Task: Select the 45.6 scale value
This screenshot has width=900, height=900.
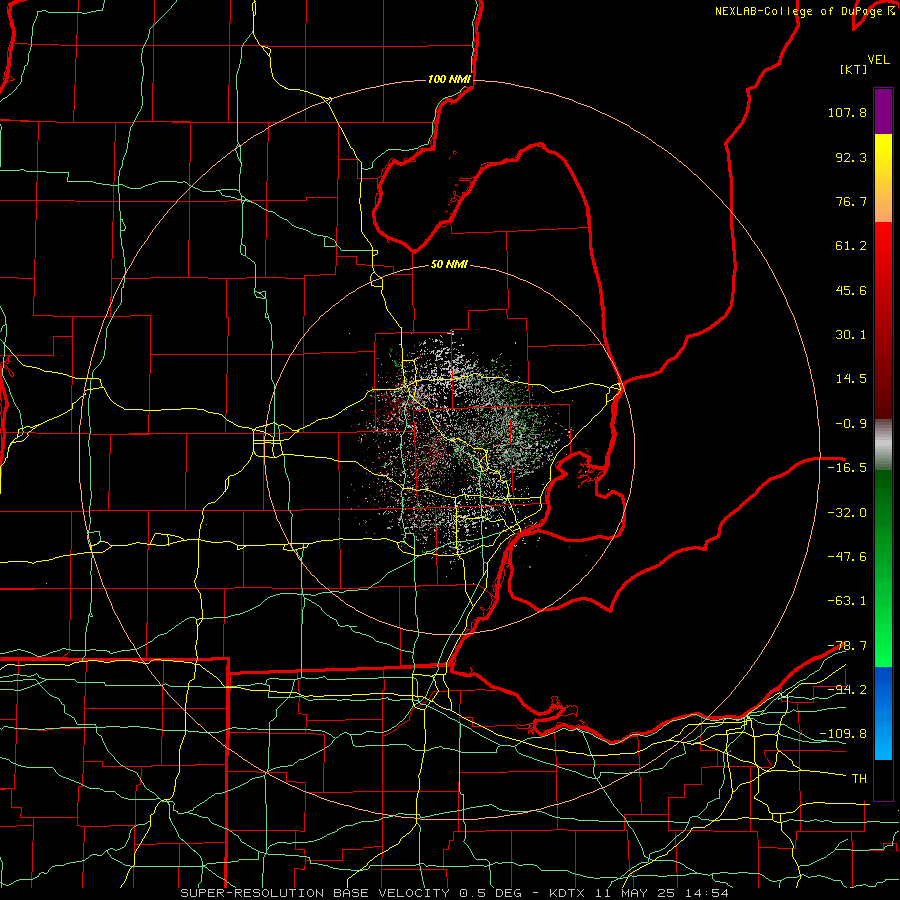Action: (x=851, y=290)
